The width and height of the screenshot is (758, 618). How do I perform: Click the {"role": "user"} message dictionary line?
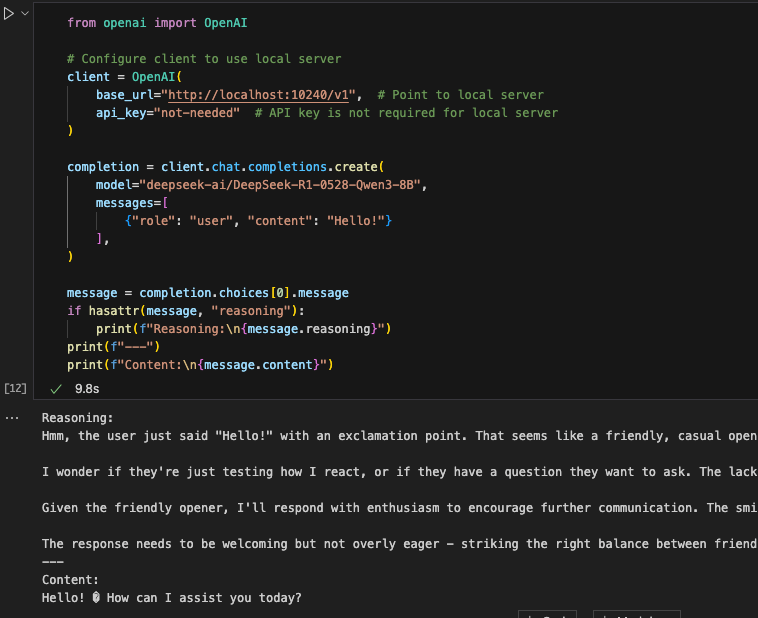coord(258,221)
